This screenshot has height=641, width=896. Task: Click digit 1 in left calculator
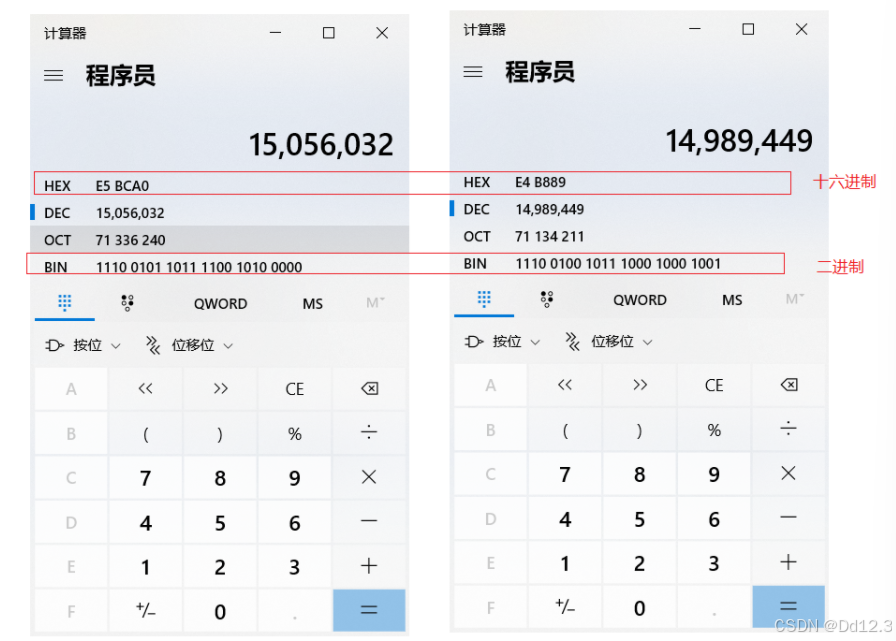(x=146, y=567)
